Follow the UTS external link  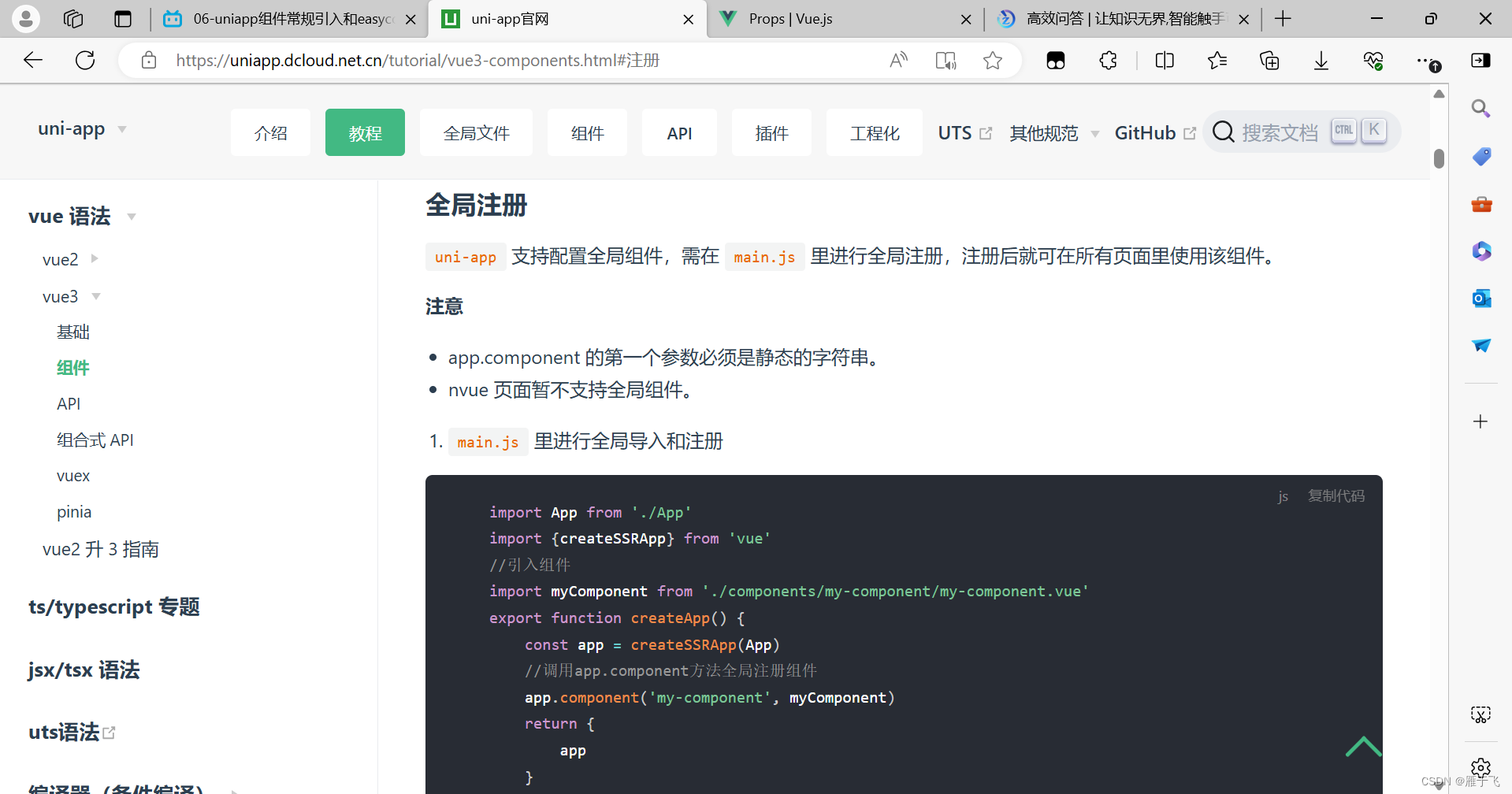point(964,133)
